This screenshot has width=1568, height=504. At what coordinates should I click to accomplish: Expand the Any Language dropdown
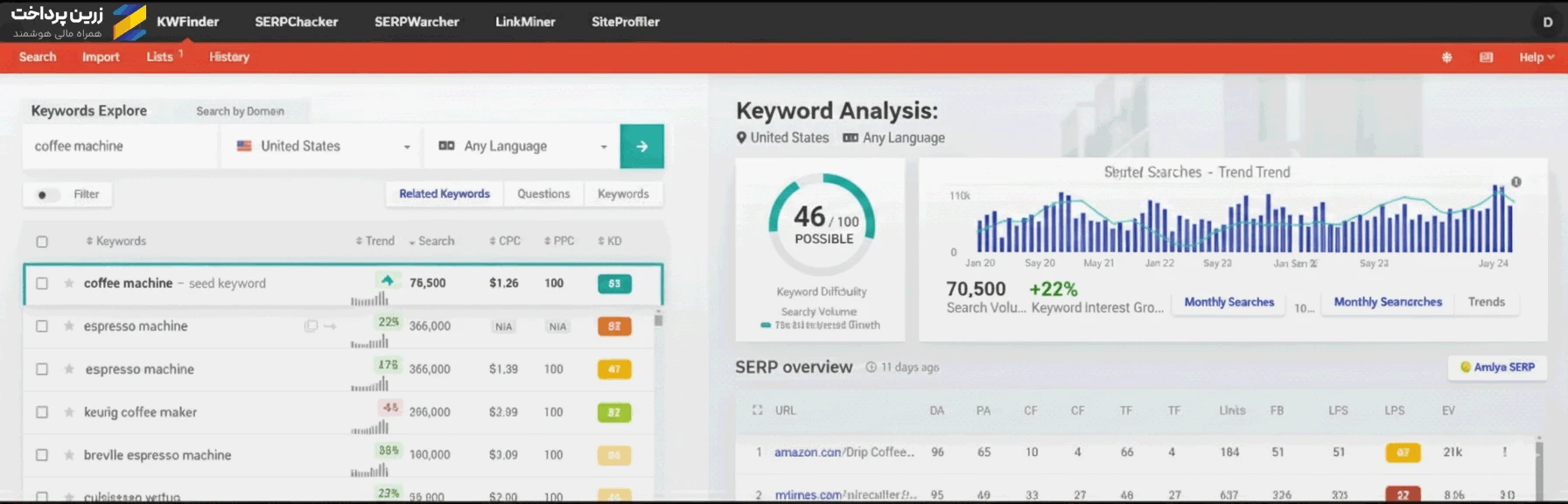tap(522, 146)
